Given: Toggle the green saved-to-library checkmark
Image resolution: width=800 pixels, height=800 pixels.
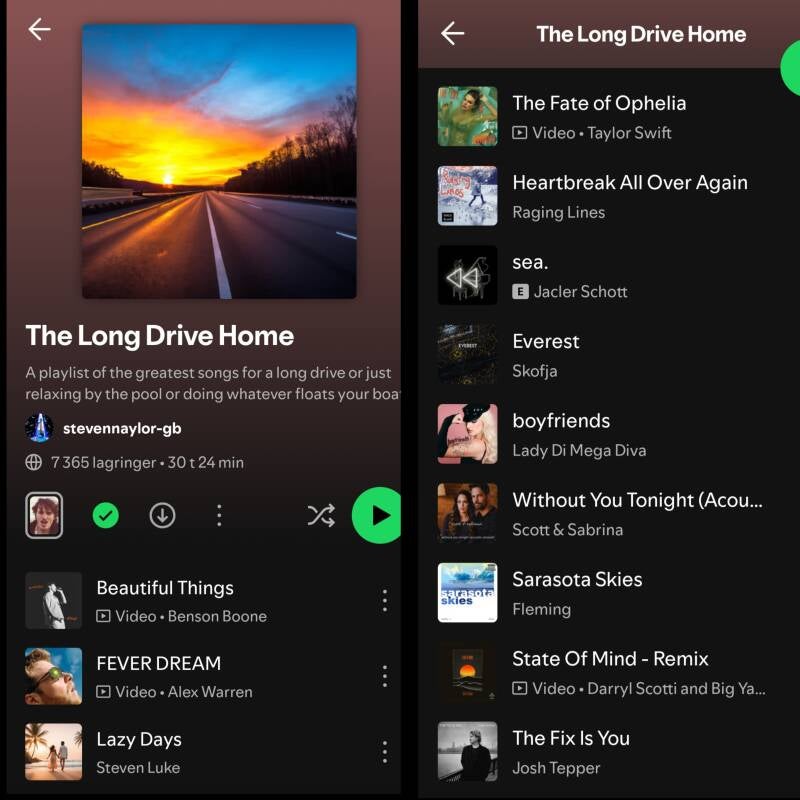Looking at the screenshot, I should coord(106,515).
